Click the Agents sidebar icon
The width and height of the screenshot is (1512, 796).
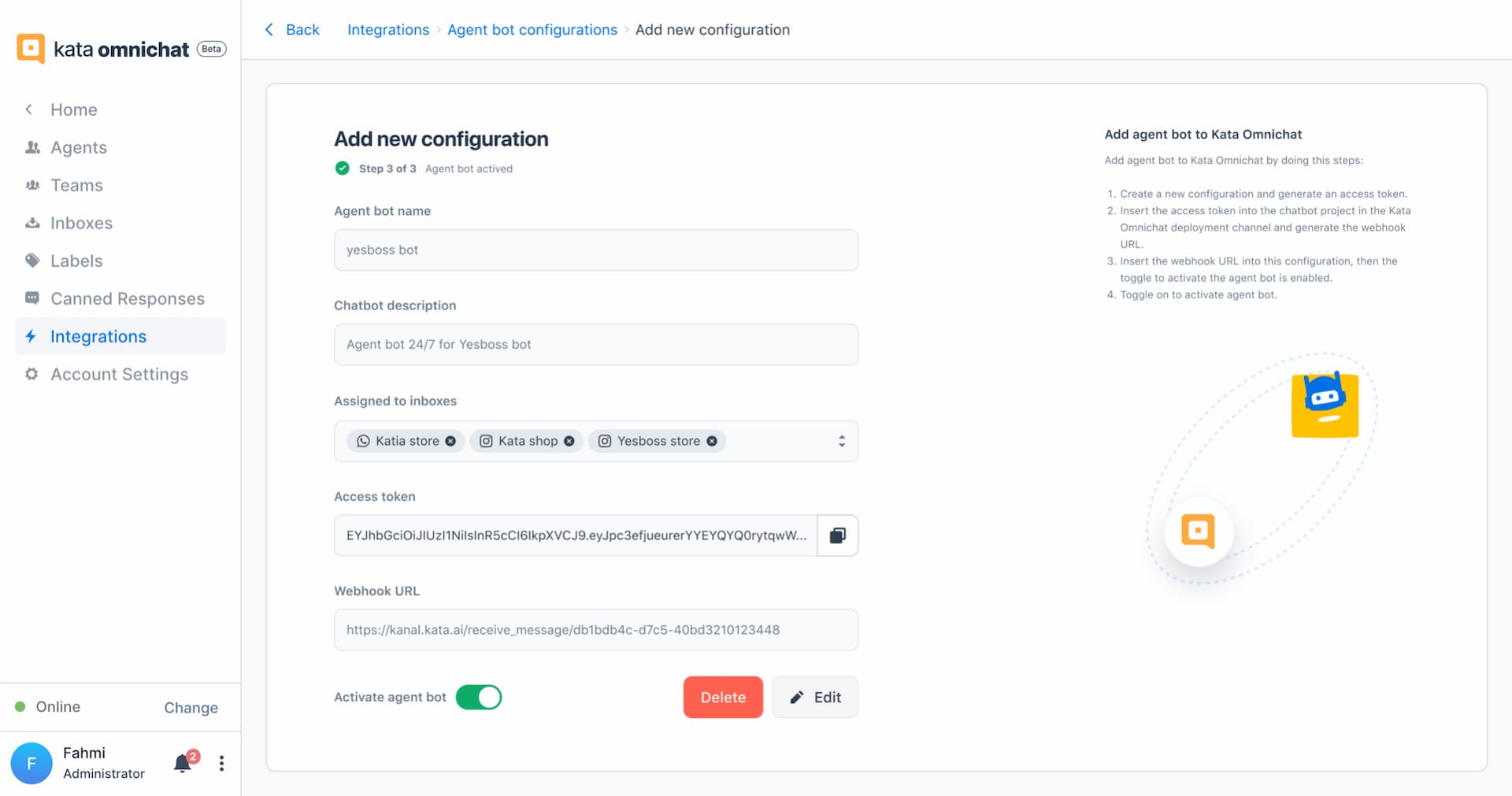32,147
